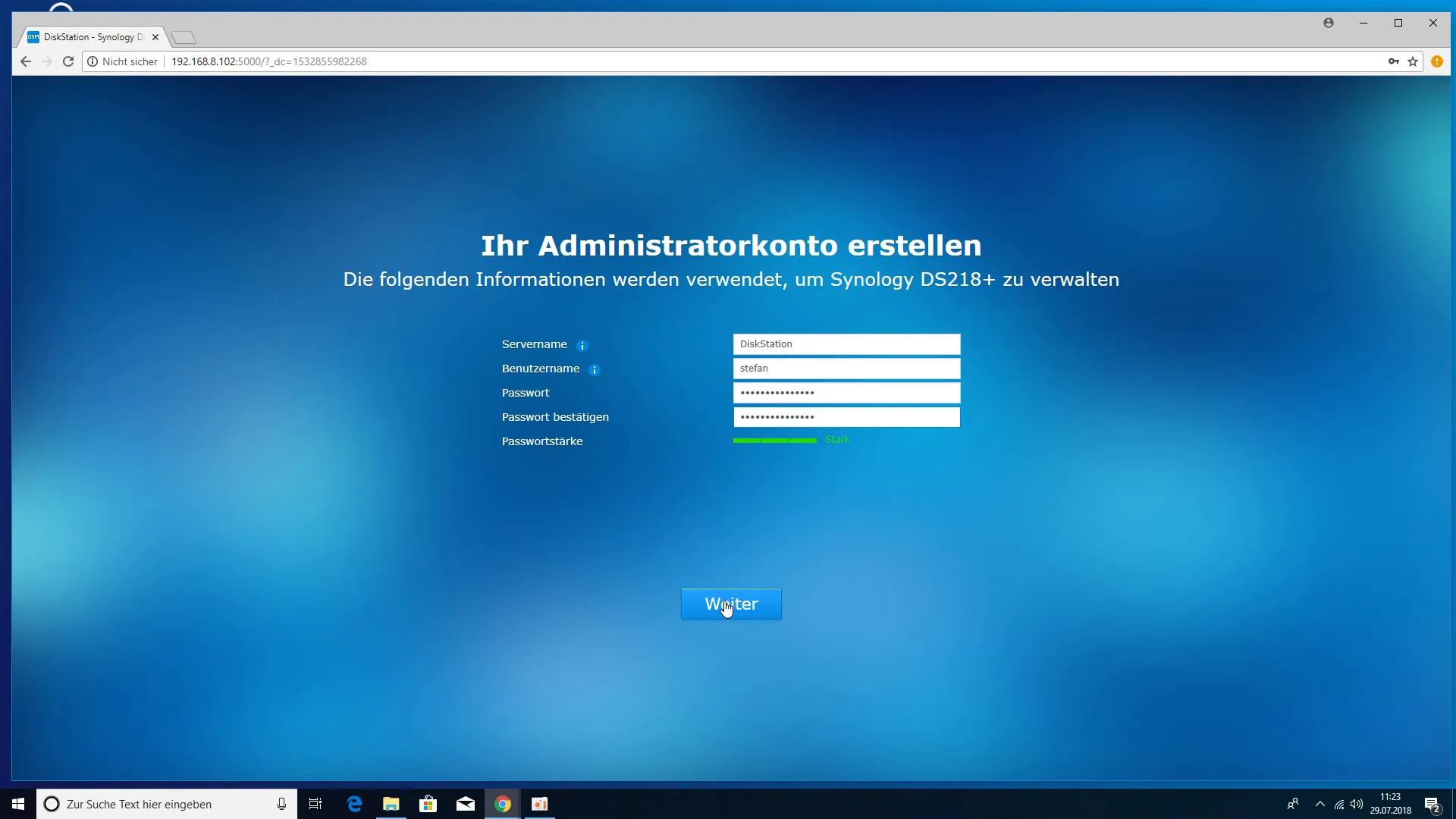Open a new browser tab
1456x819 pixels.
point(184,37)
